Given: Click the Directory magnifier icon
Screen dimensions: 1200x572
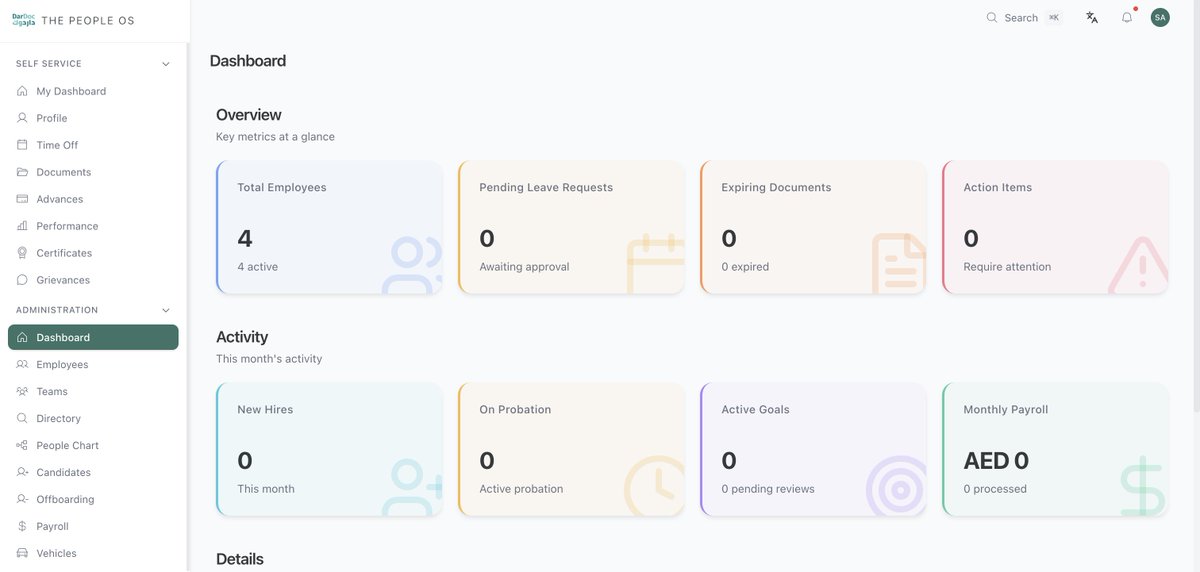Looking at the screenshot, I should pos(22,419).
